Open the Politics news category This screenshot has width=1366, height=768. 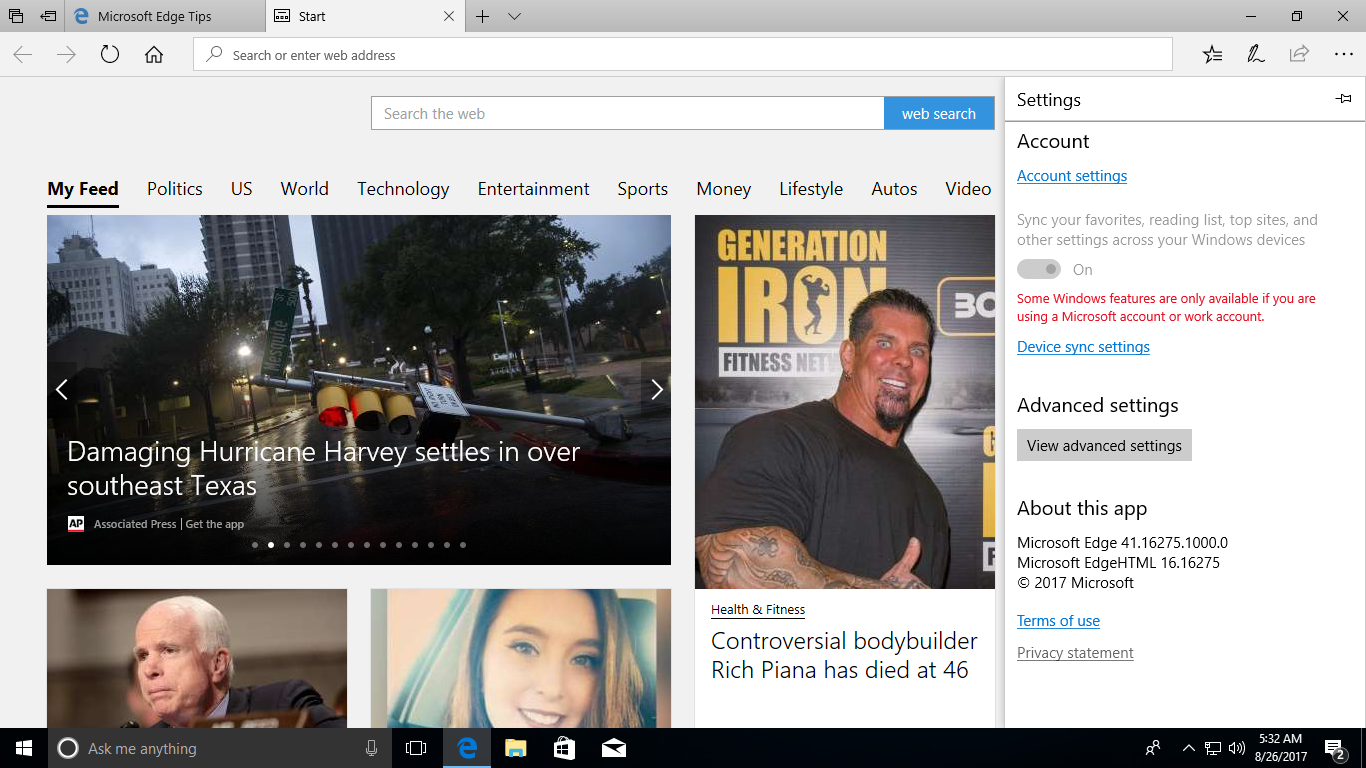pos(175,189)
